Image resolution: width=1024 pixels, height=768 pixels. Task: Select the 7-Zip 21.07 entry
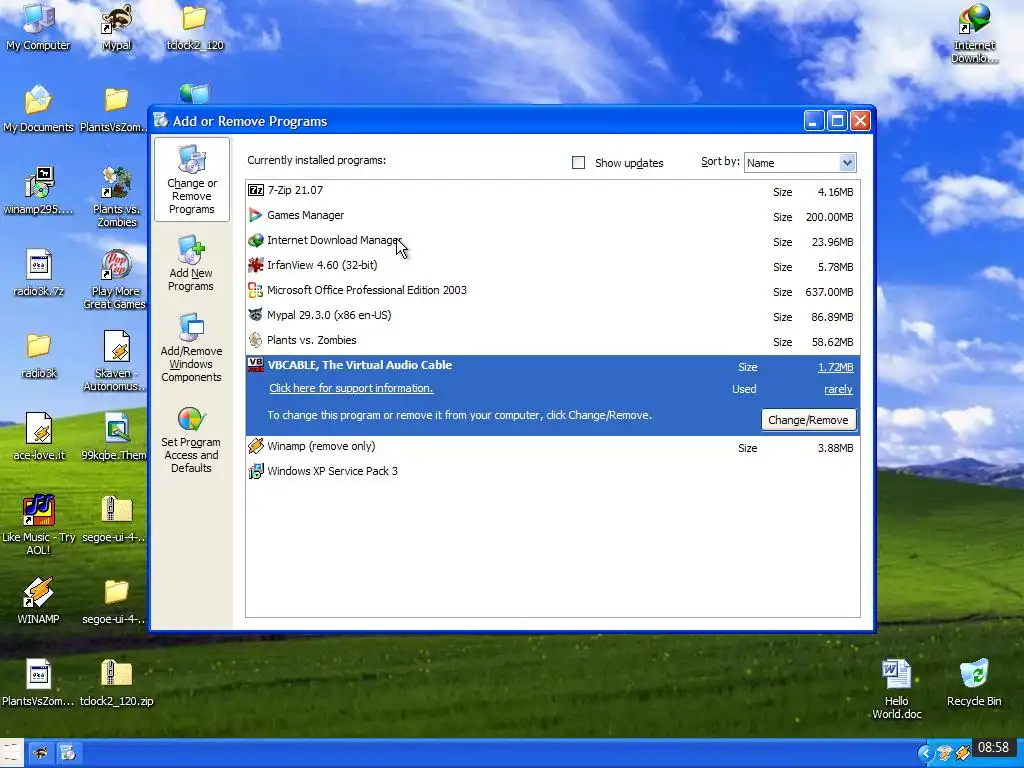(x=552, y=191)
